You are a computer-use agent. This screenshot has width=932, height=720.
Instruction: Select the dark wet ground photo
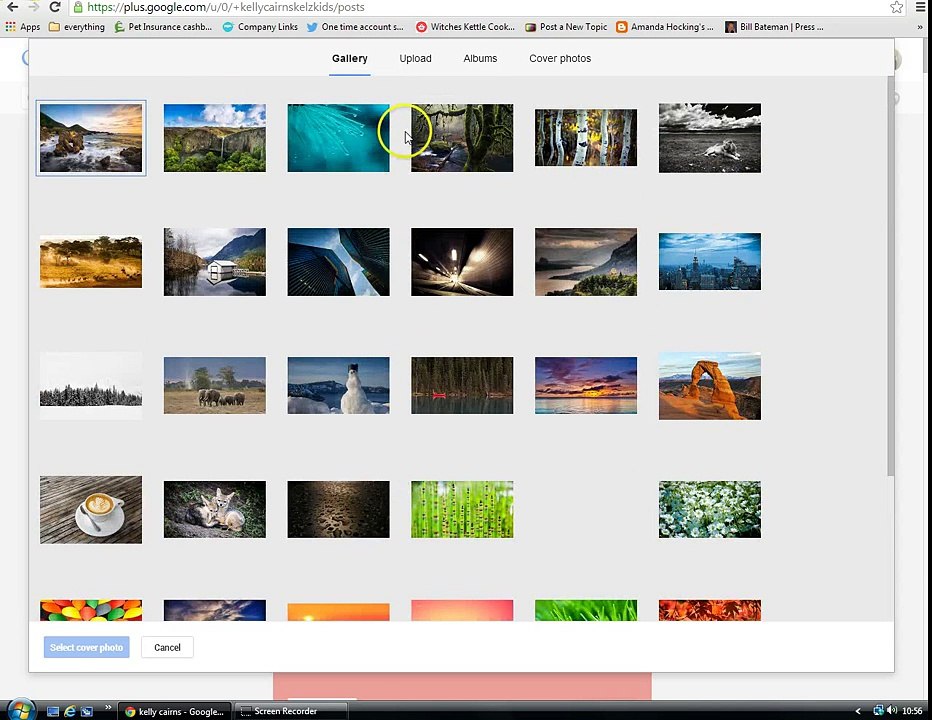click(x=338, y=510)
